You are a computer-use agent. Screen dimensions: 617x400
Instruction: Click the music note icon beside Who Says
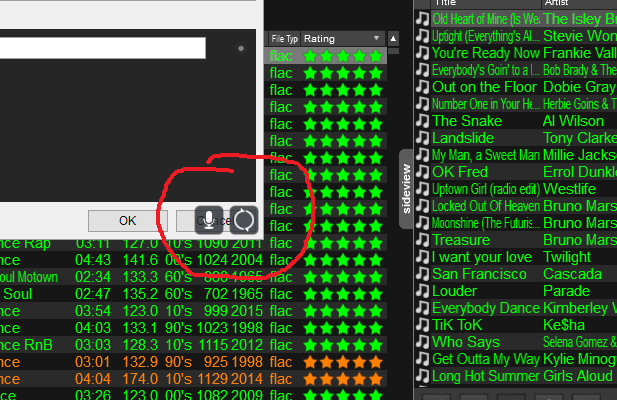tap(423, 342)
